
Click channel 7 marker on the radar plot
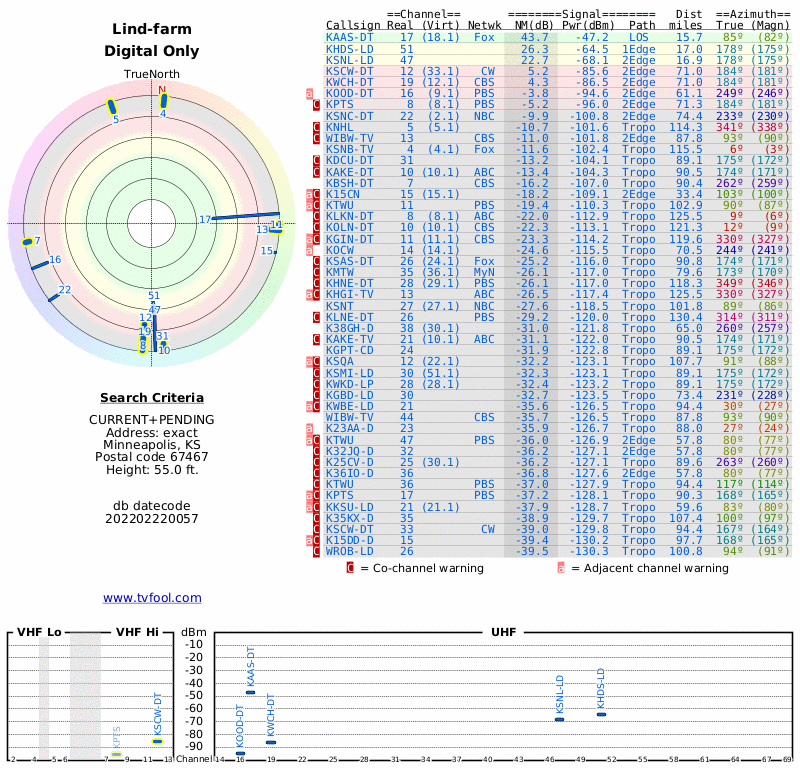click(27, 242)
